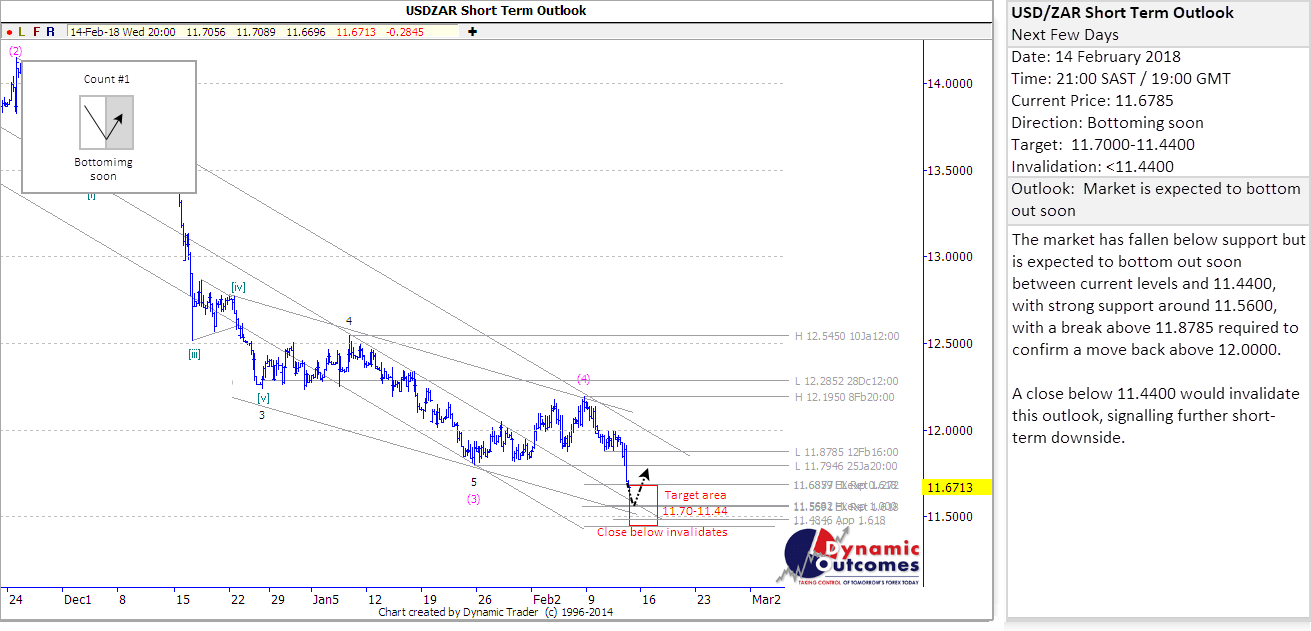1311x631 pixels.
Task: Click the Current Price: 11.6785 line
Action: click(1093, 101)
